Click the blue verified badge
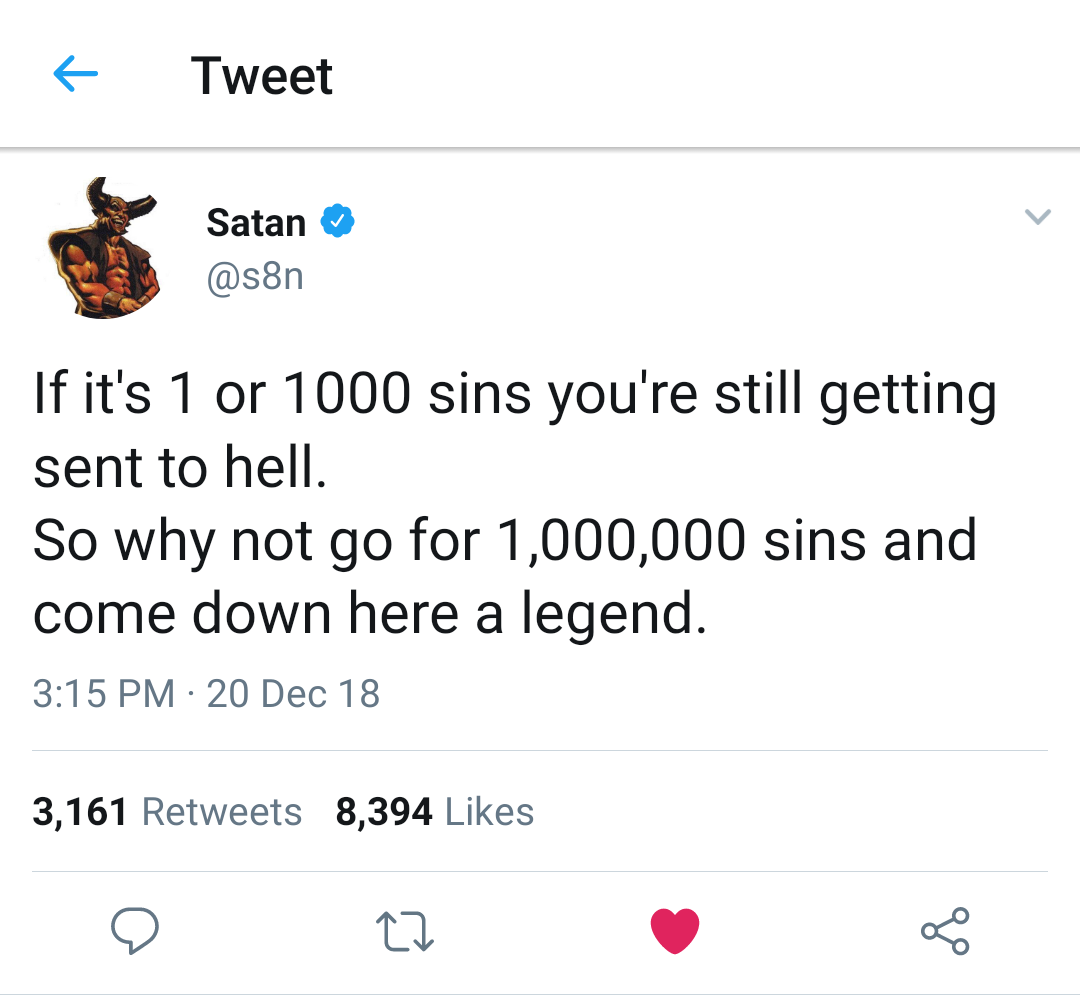This screenshot has height=1000, width=1080. (x=337, y=222)
